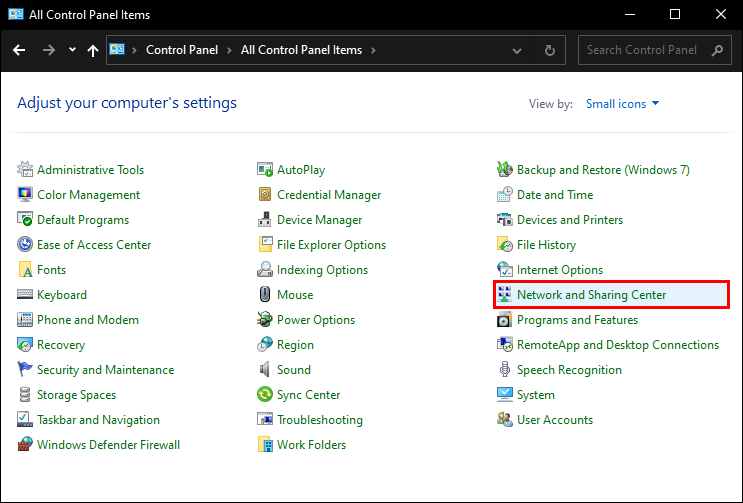Click the Phone and Modem icon
Image resolution: width=743 pixels, height=503 pixels.
tap(25, 320)
